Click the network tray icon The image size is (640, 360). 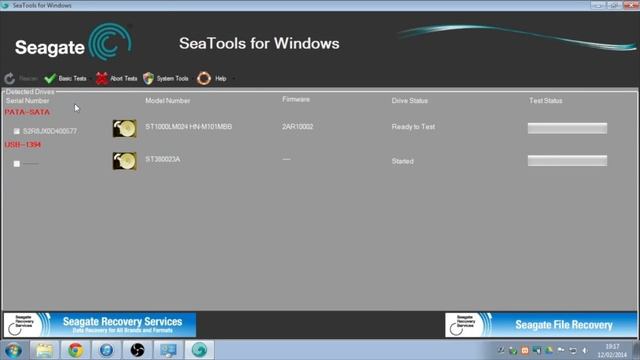573,350
